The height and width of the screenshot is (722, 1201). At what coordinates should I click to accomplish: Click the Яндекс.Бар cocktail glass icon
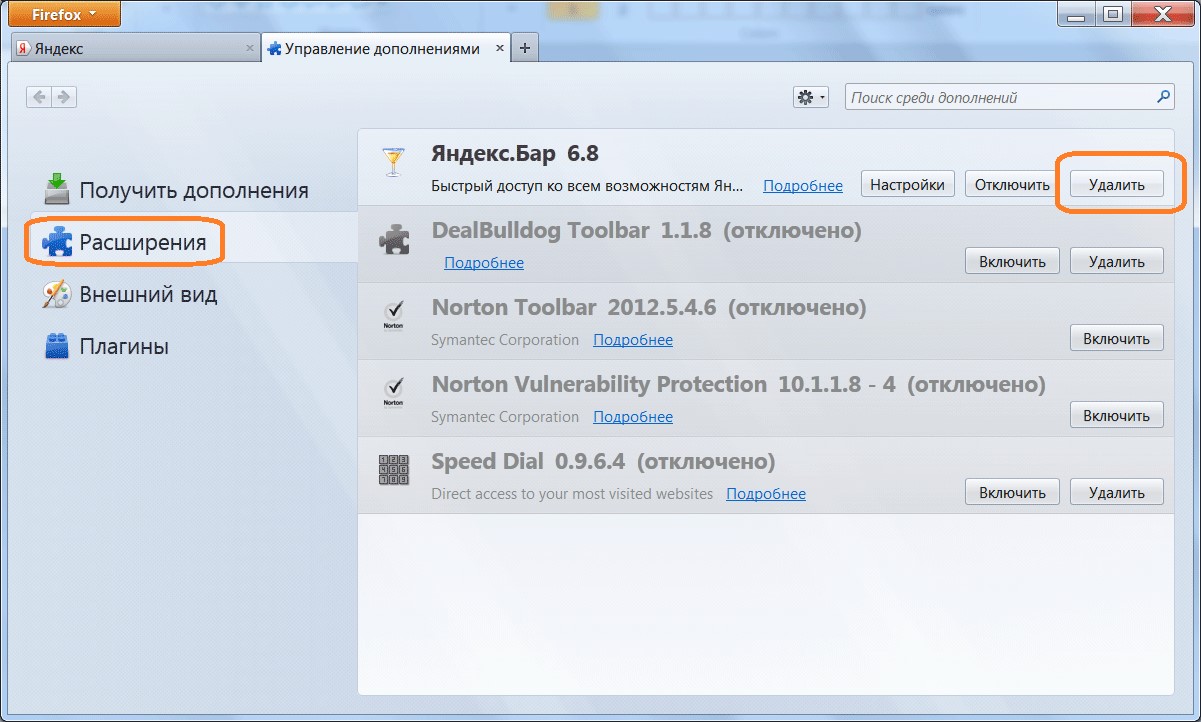click(x=393, y=161)
